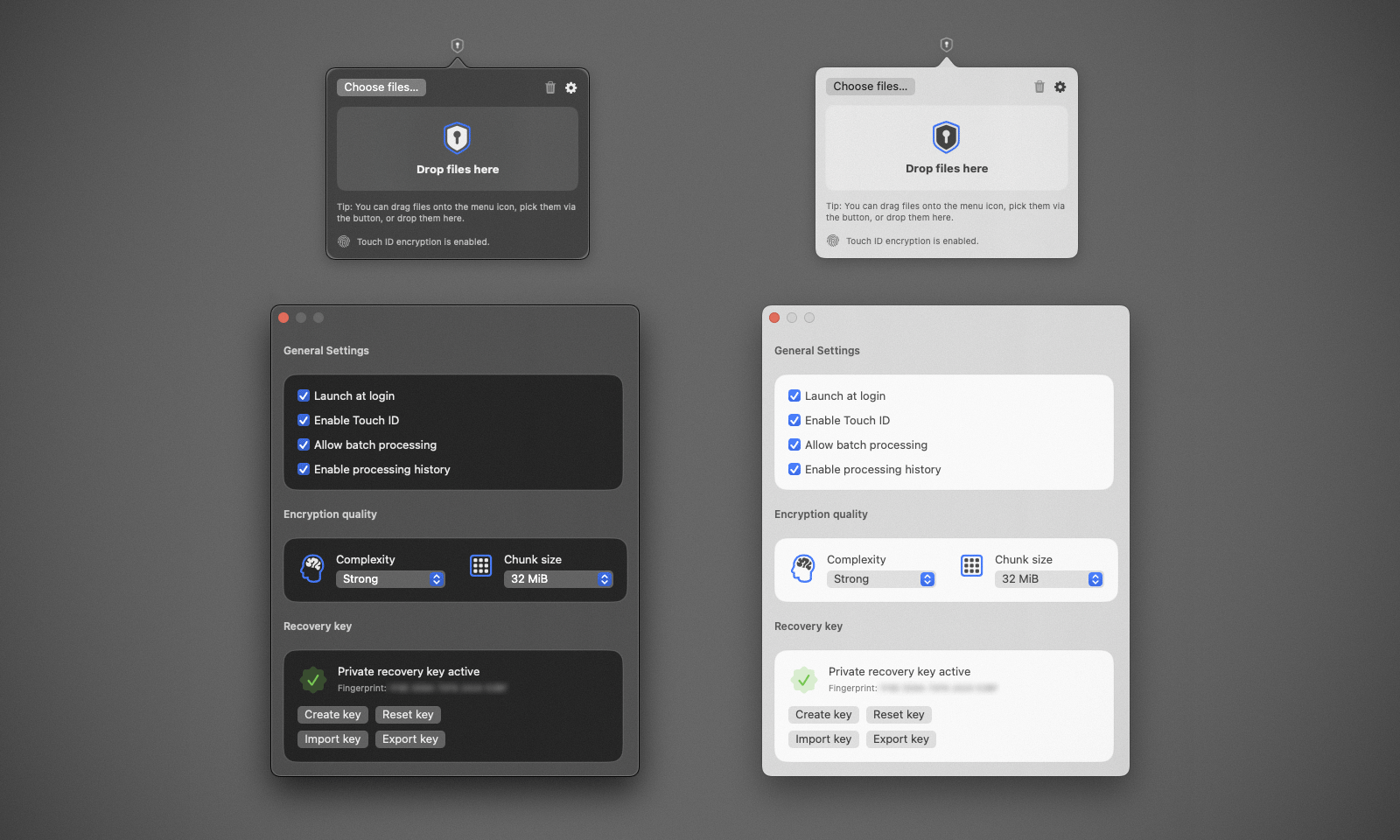
Task: Toggle Launch at login in the dark window
Action: pyautogui.click(x=304, y=395)
